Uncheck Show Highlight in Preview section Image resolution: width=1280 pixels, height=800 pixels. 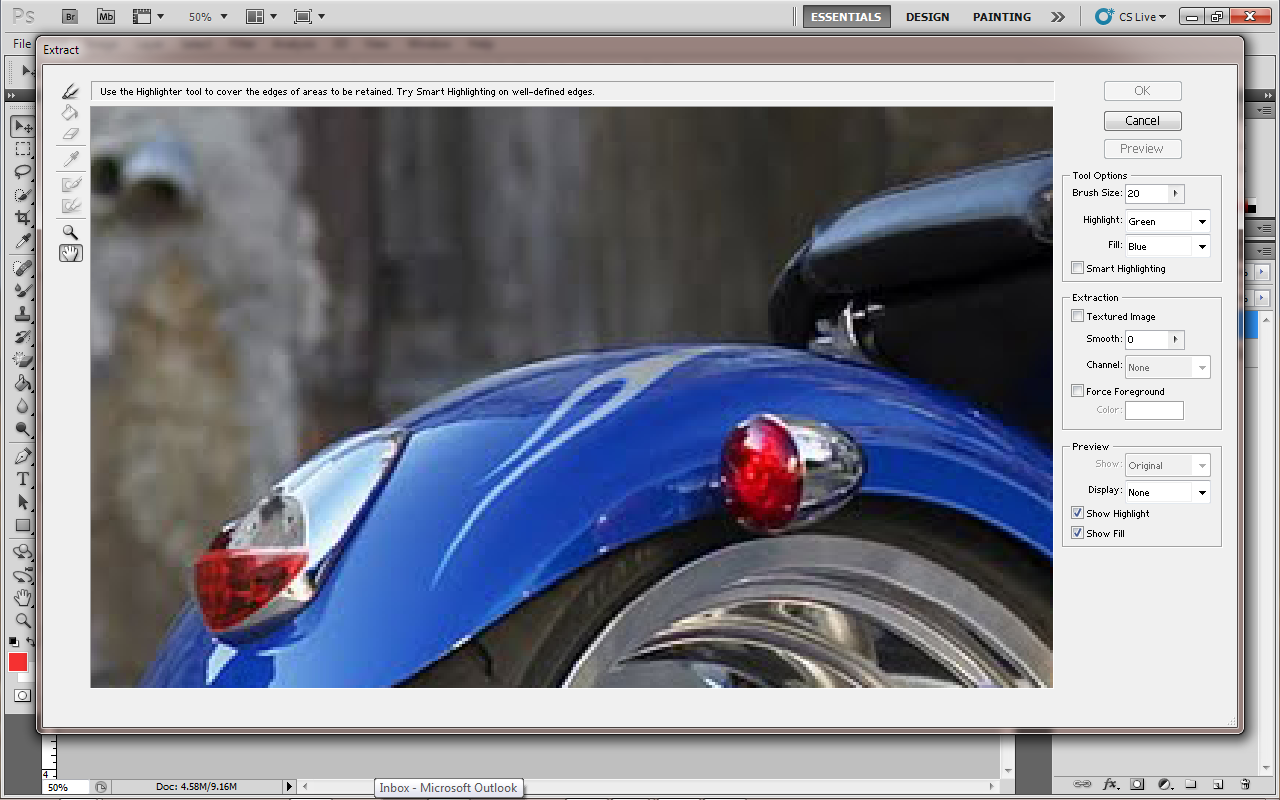(x=1077, y=513)
